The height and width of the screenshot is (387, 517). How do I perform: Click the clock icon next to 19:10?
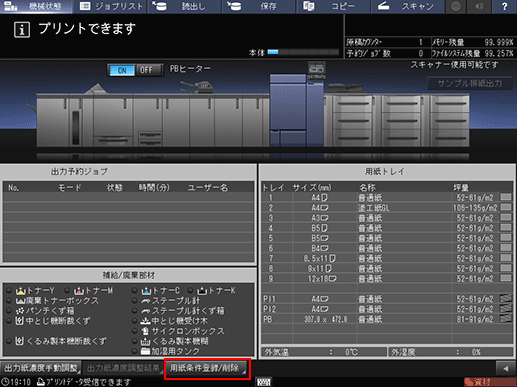(5, 382)
